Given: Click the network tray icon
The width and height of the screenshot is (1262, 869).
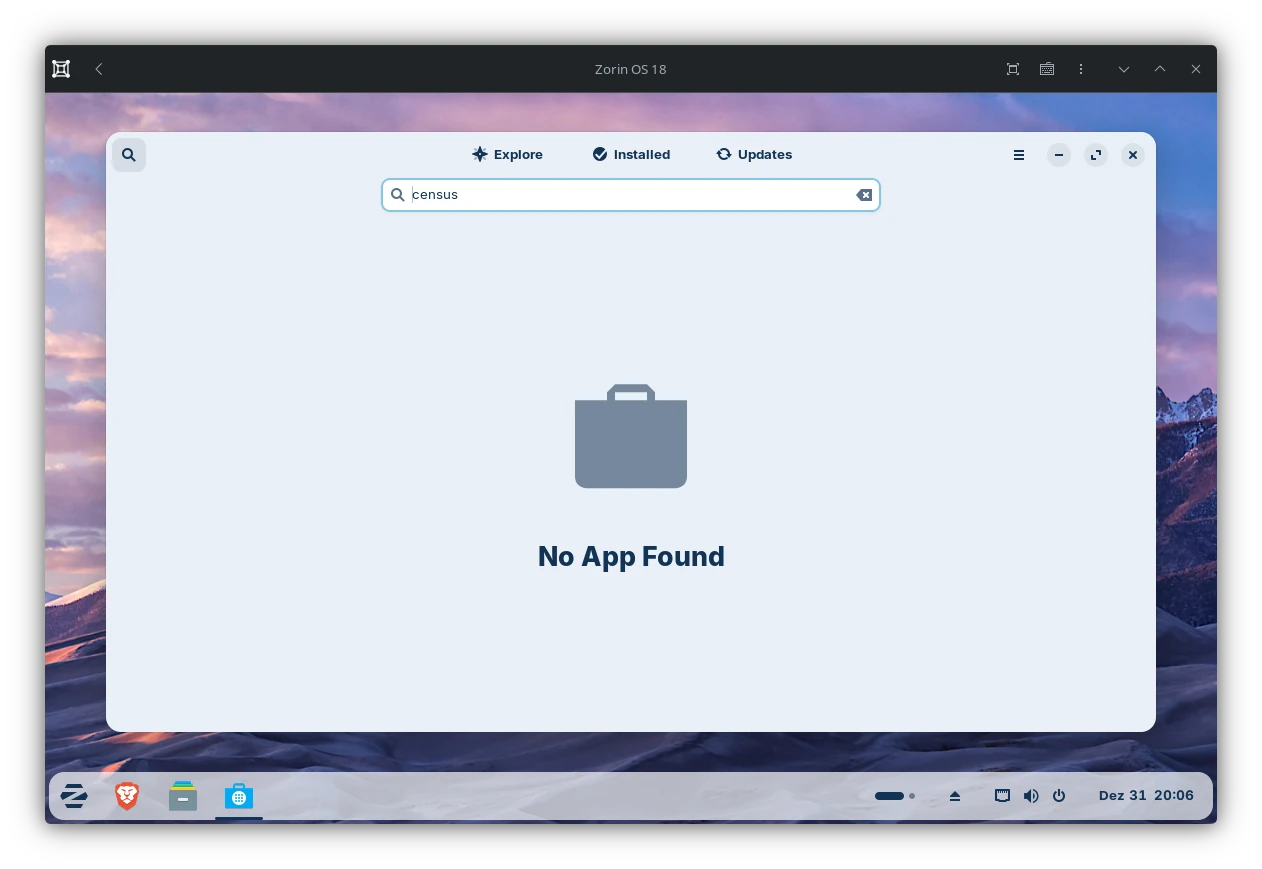Looking at the screenshot, I should (1002, 796).
